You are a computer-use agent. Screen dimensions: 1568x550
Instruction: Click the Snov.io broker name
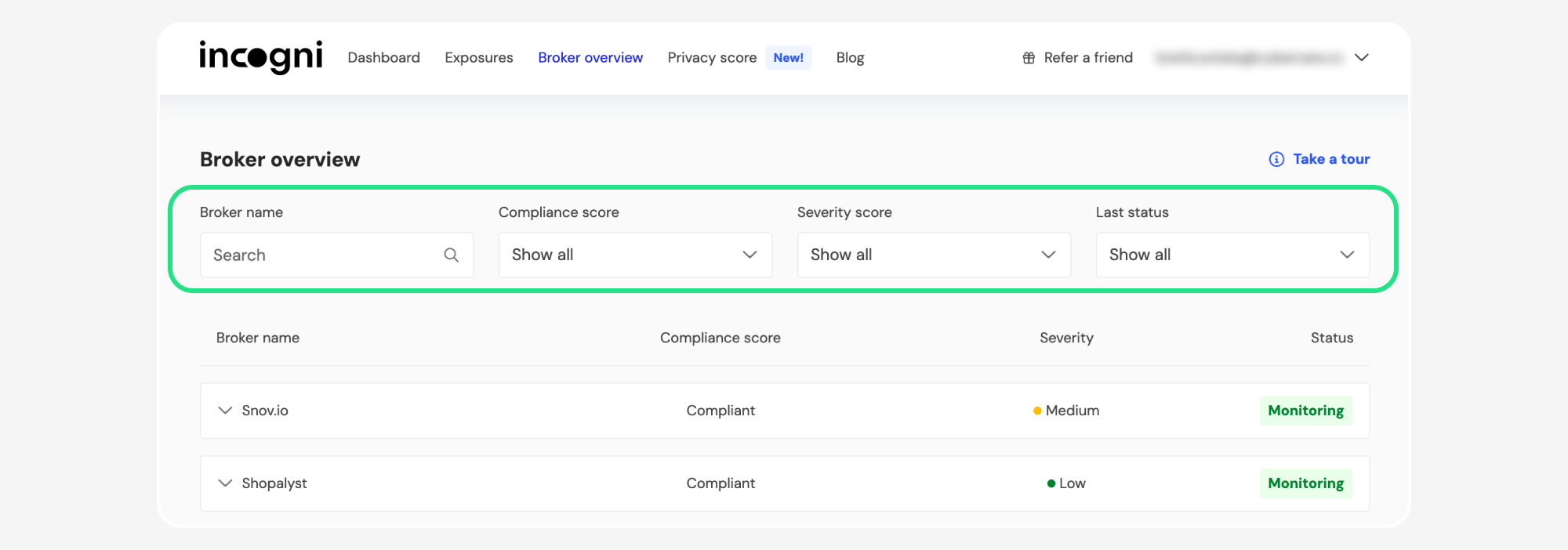265,411
